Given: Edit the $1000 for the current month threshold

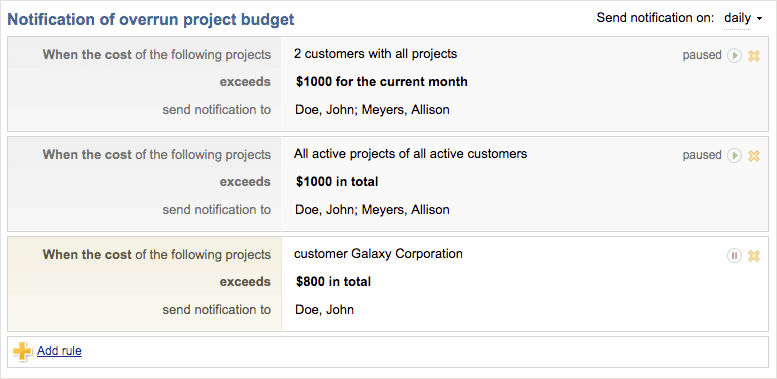Looking at the screenshot, I should click(382, 82).
